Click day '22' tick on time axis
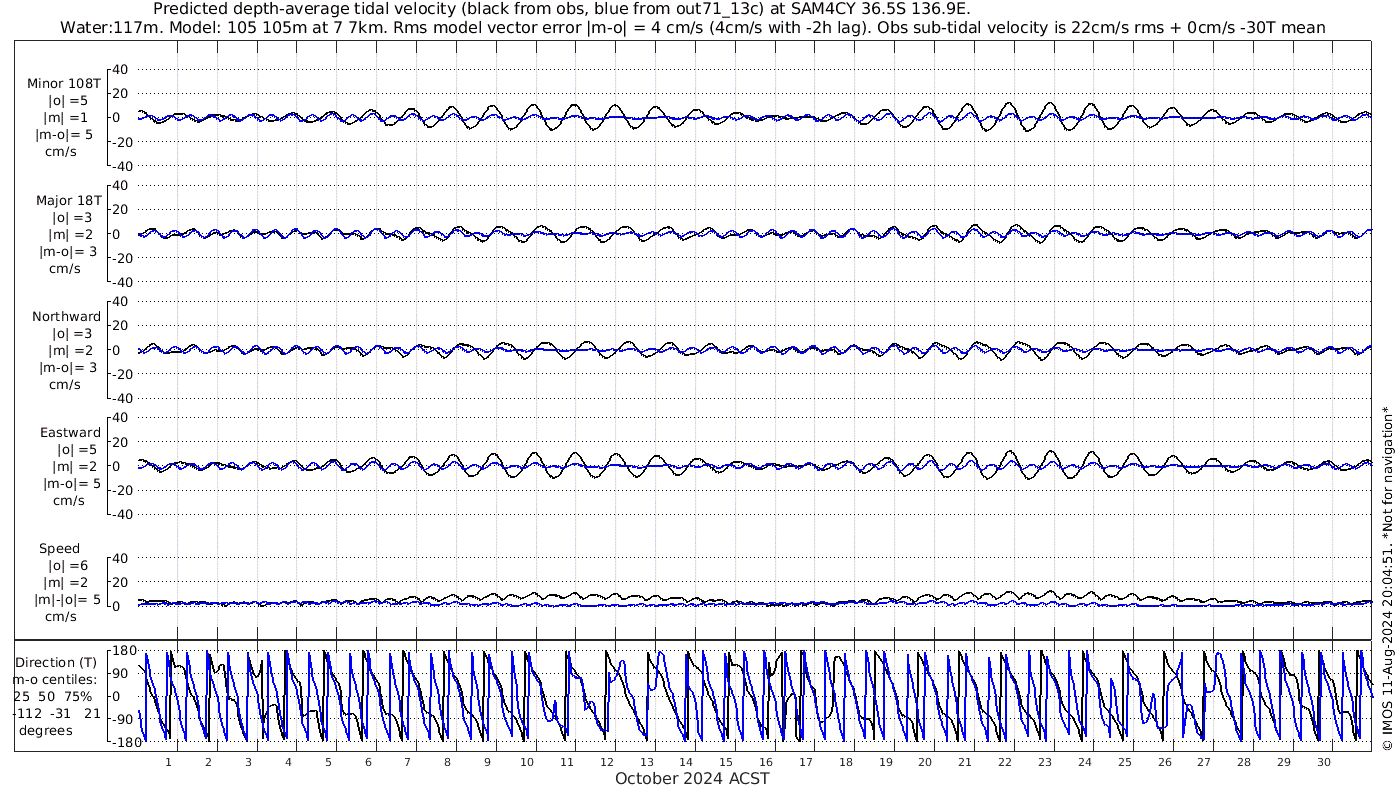The height and width of the screenshot is (800, 1400). pos(1005,762)
